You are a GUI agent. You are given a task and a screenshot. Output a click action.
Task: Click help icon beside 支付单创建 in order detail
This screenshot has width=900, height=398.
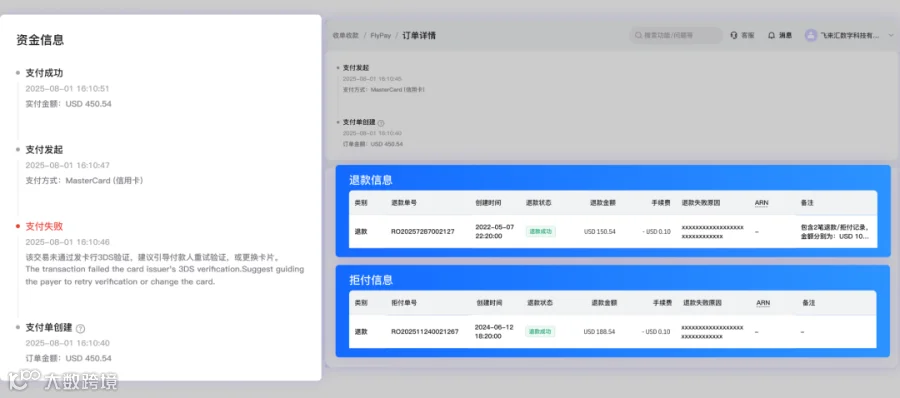tap(381, 122)
